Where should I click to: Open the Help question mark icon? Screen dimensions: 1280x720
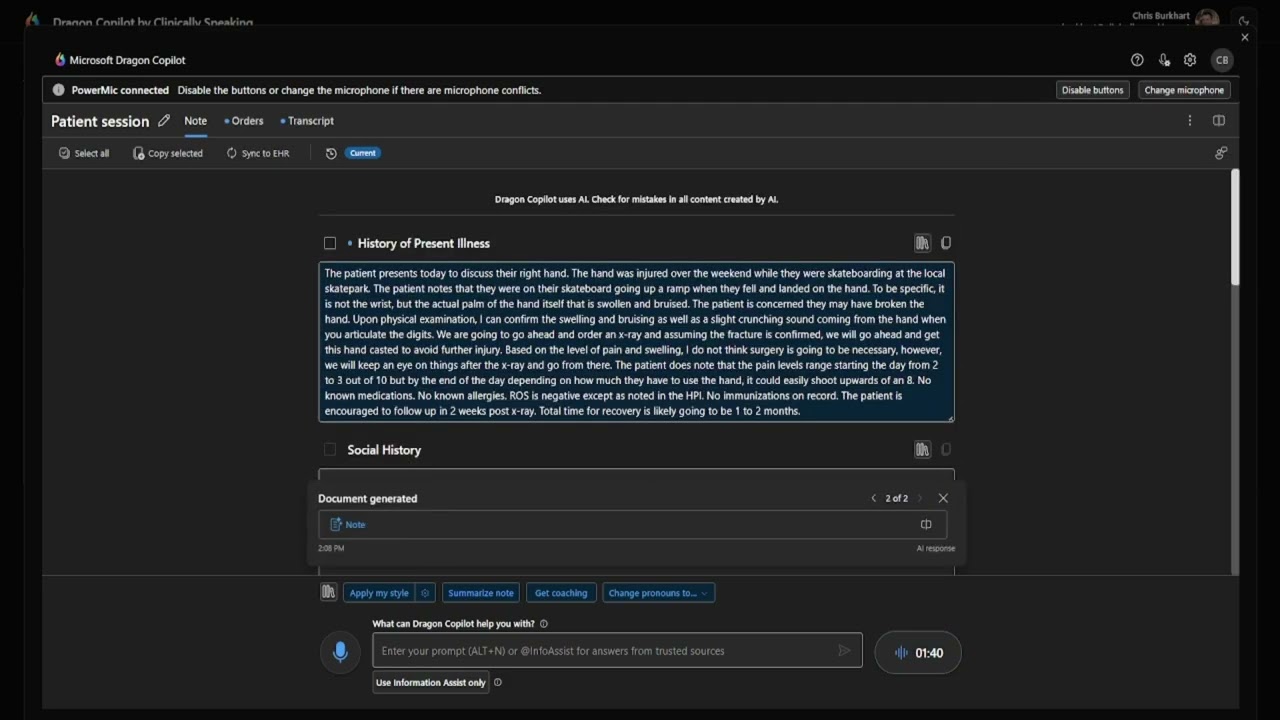pos(1137,60)
